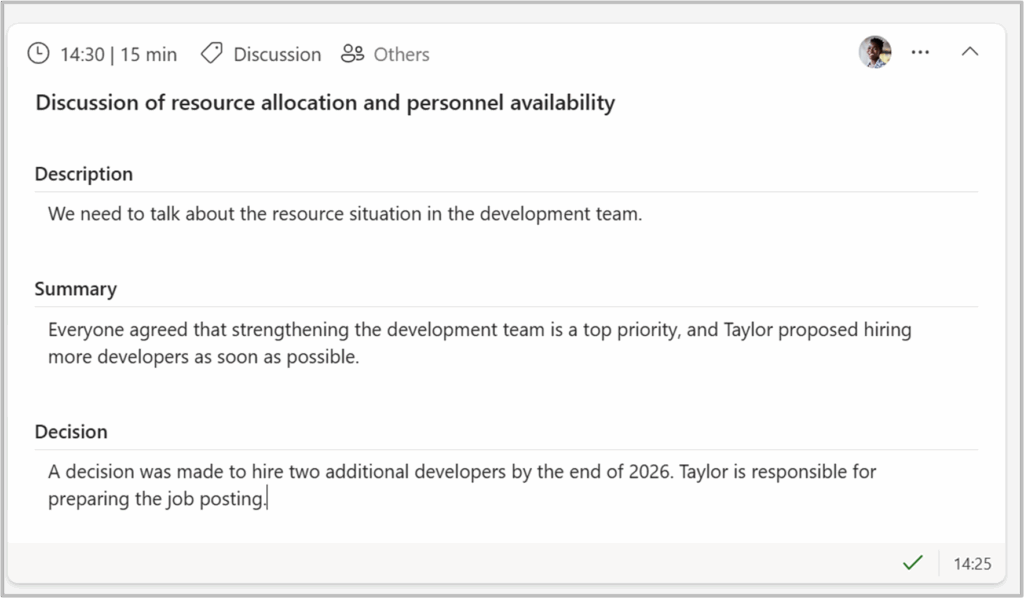Click into the Summary text field

480,343
